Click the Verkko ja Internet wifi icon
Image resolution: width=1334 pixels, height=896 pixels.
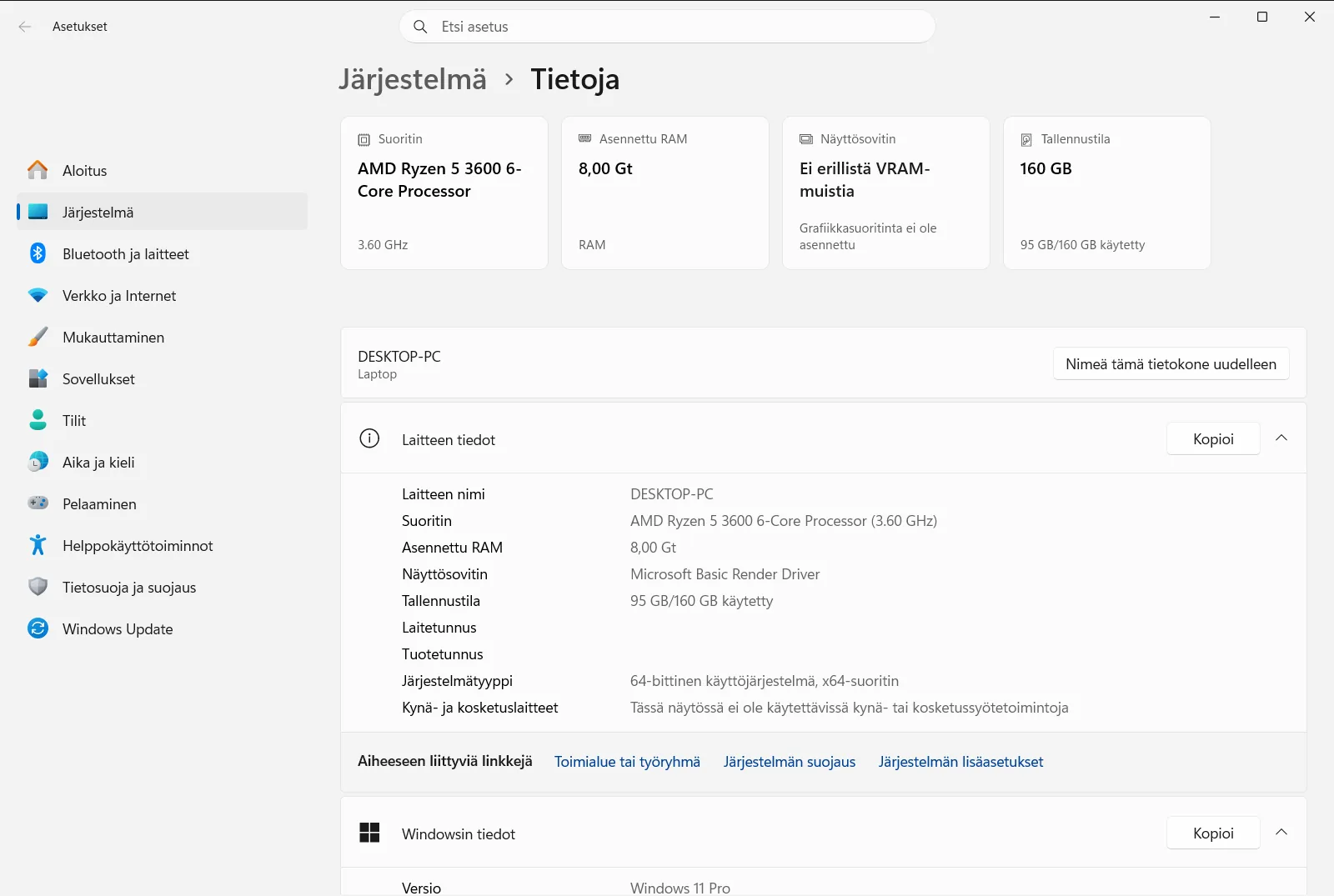38,295
